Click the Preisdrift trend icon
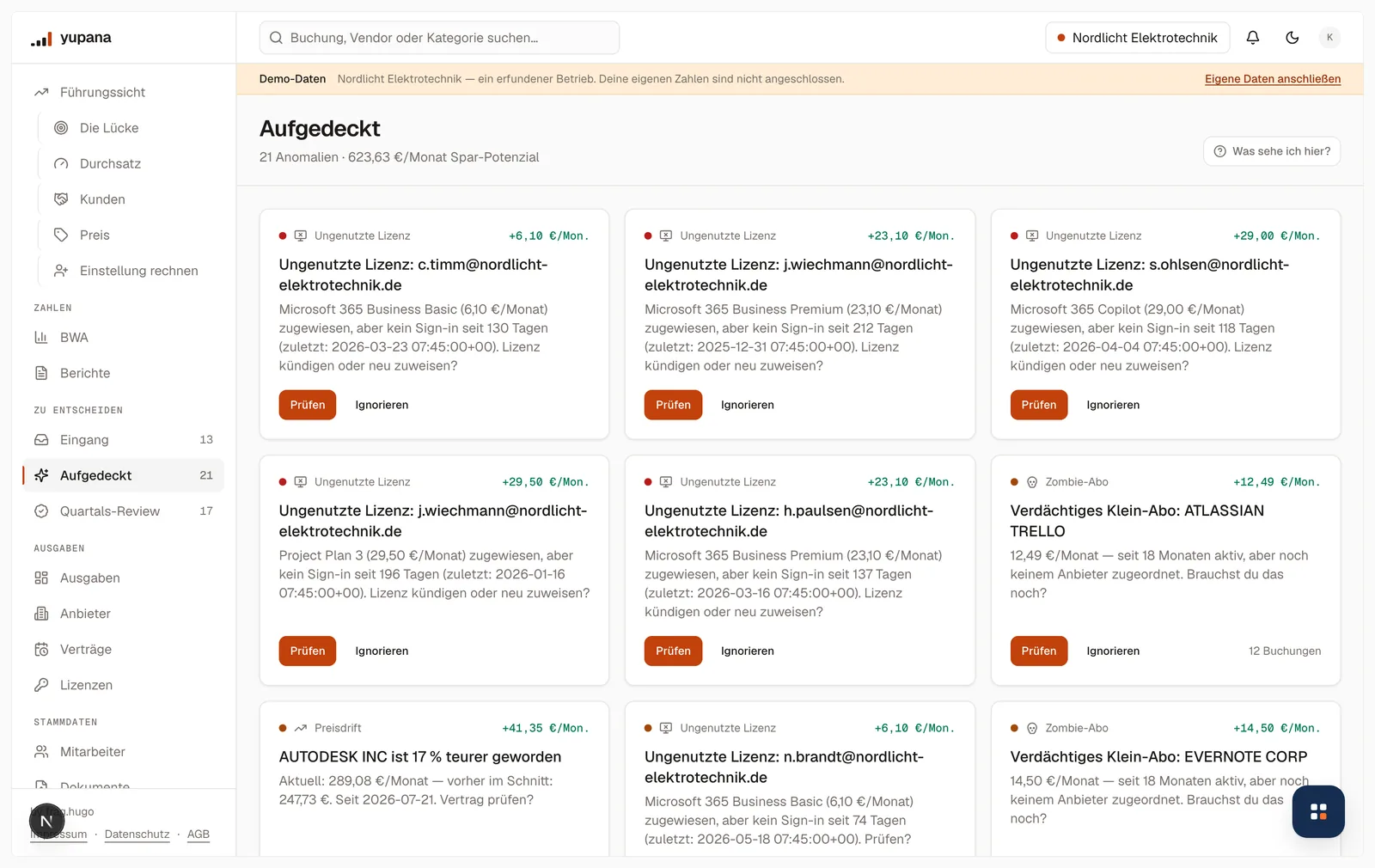Image resolution: width=1375 pixels, height=868 pixels. [x=301, y=728]
